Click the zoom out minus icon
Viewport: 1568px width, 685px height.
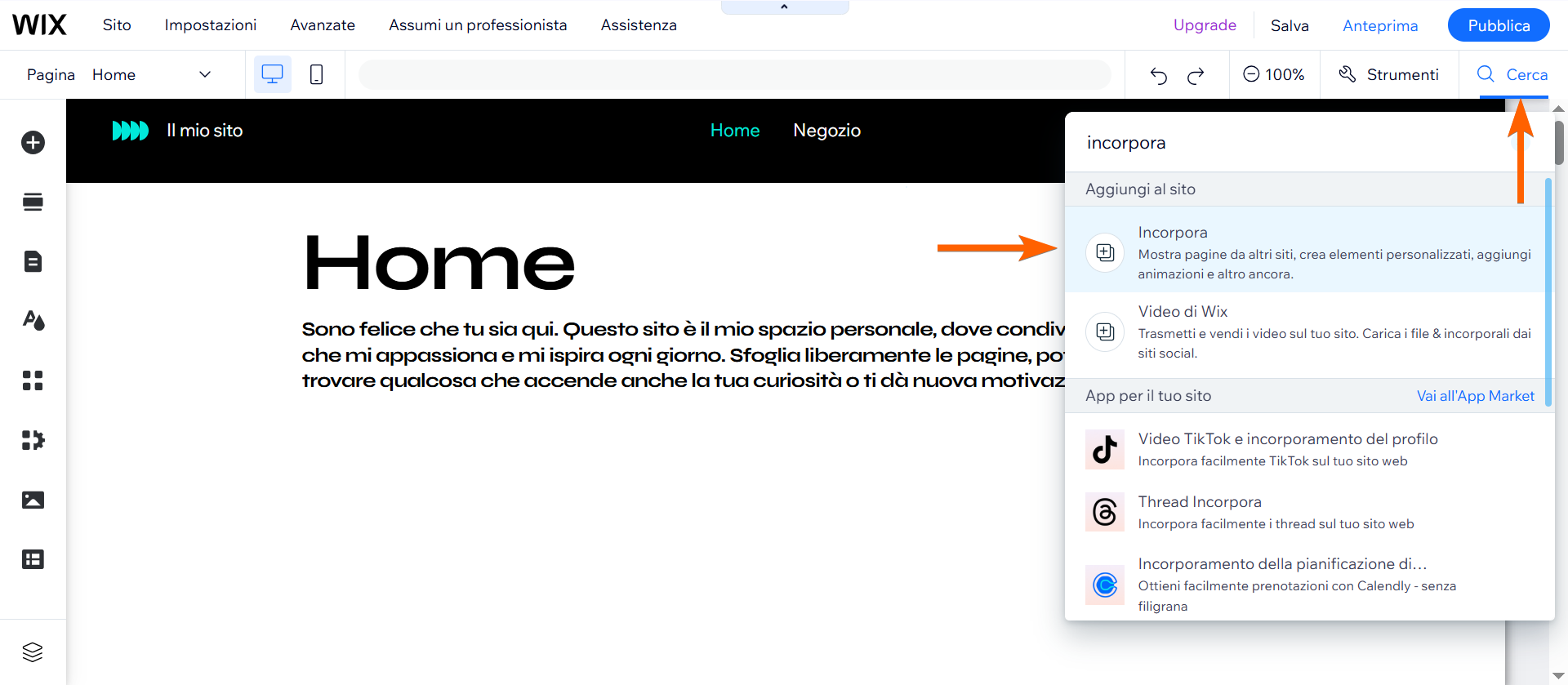[x=1251, y=74]
